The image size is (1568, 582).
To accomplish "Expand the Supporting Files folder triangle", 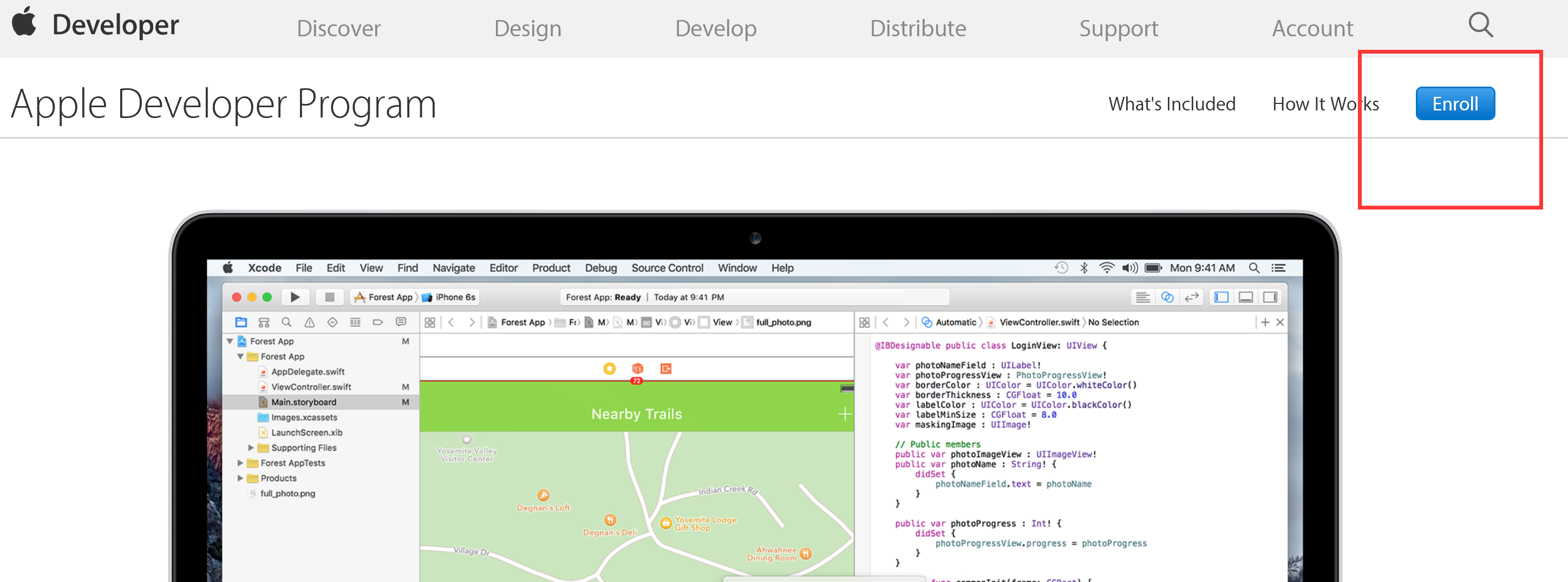I will pos(251,447).
